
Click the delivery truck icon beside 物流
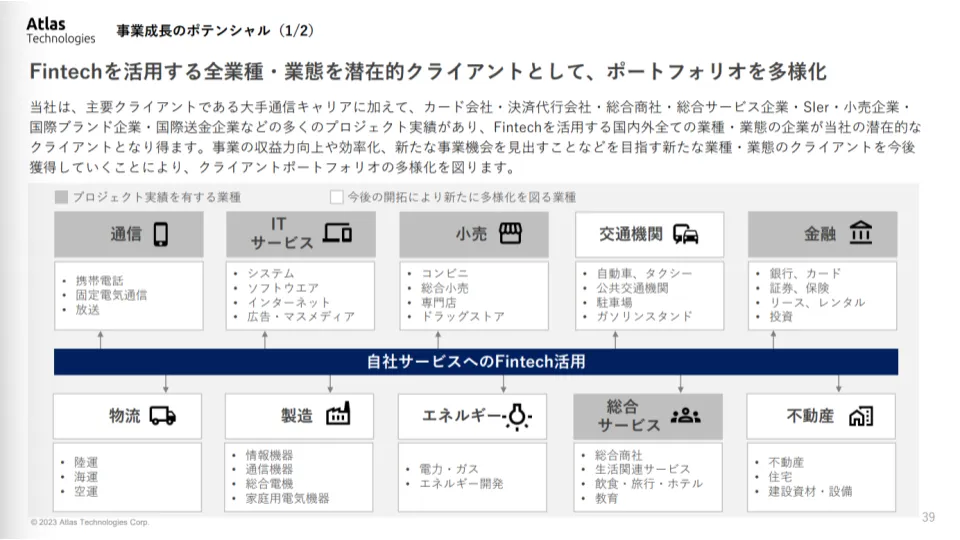pyautogui.click(x=163, y=416)
